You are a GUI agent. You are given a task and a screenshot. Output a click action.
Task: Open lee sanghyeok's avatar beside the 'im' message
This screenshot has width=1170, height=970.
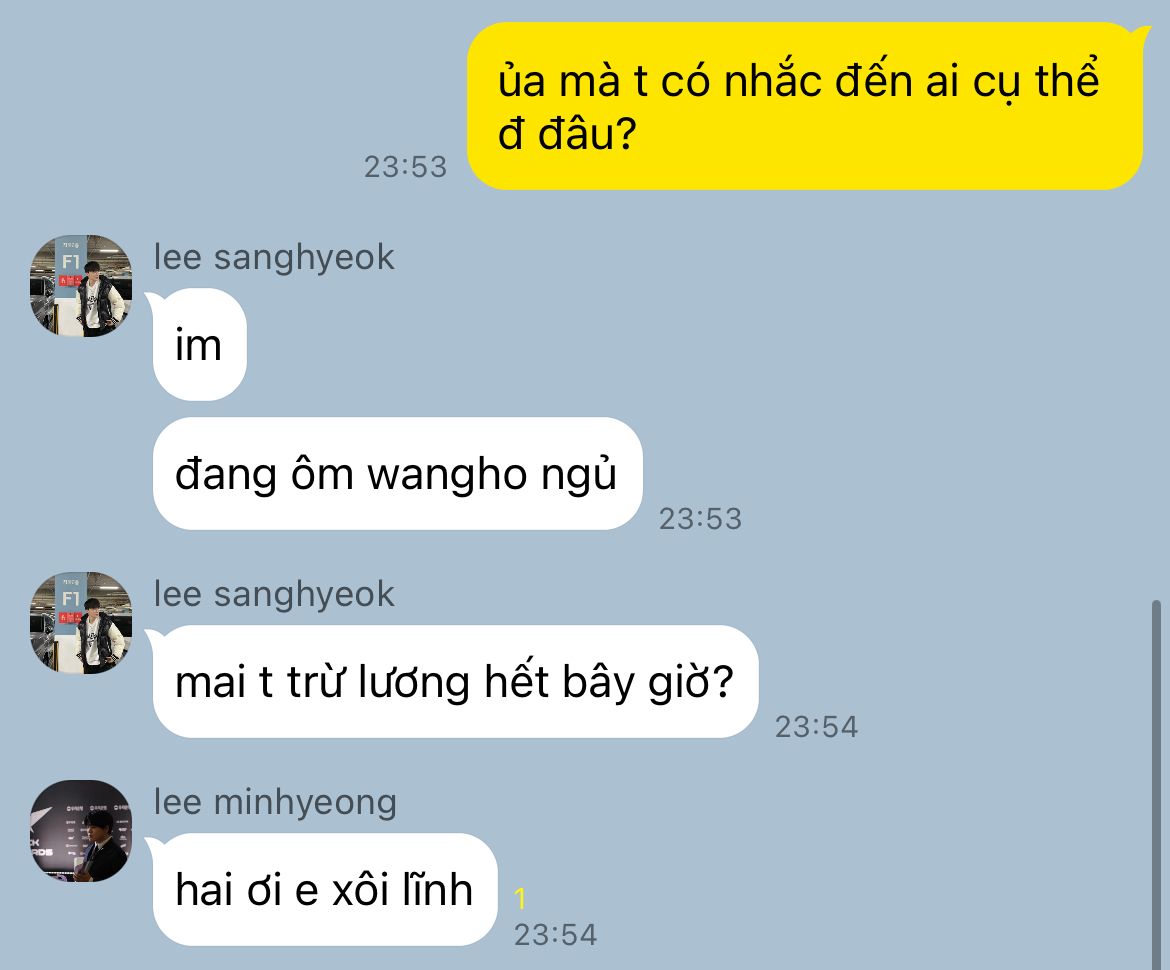coord(81,286)
